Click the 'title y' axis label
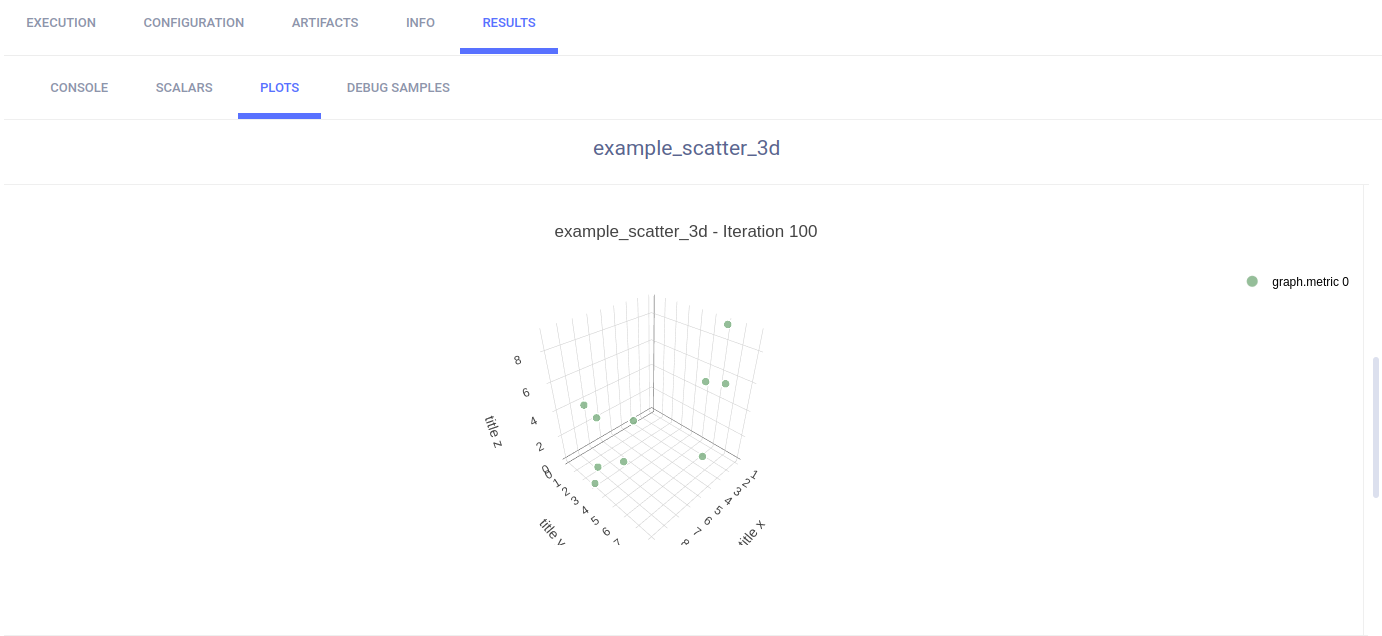The width and height of the screenshot is (1382, 636). (x=552, y=532)
